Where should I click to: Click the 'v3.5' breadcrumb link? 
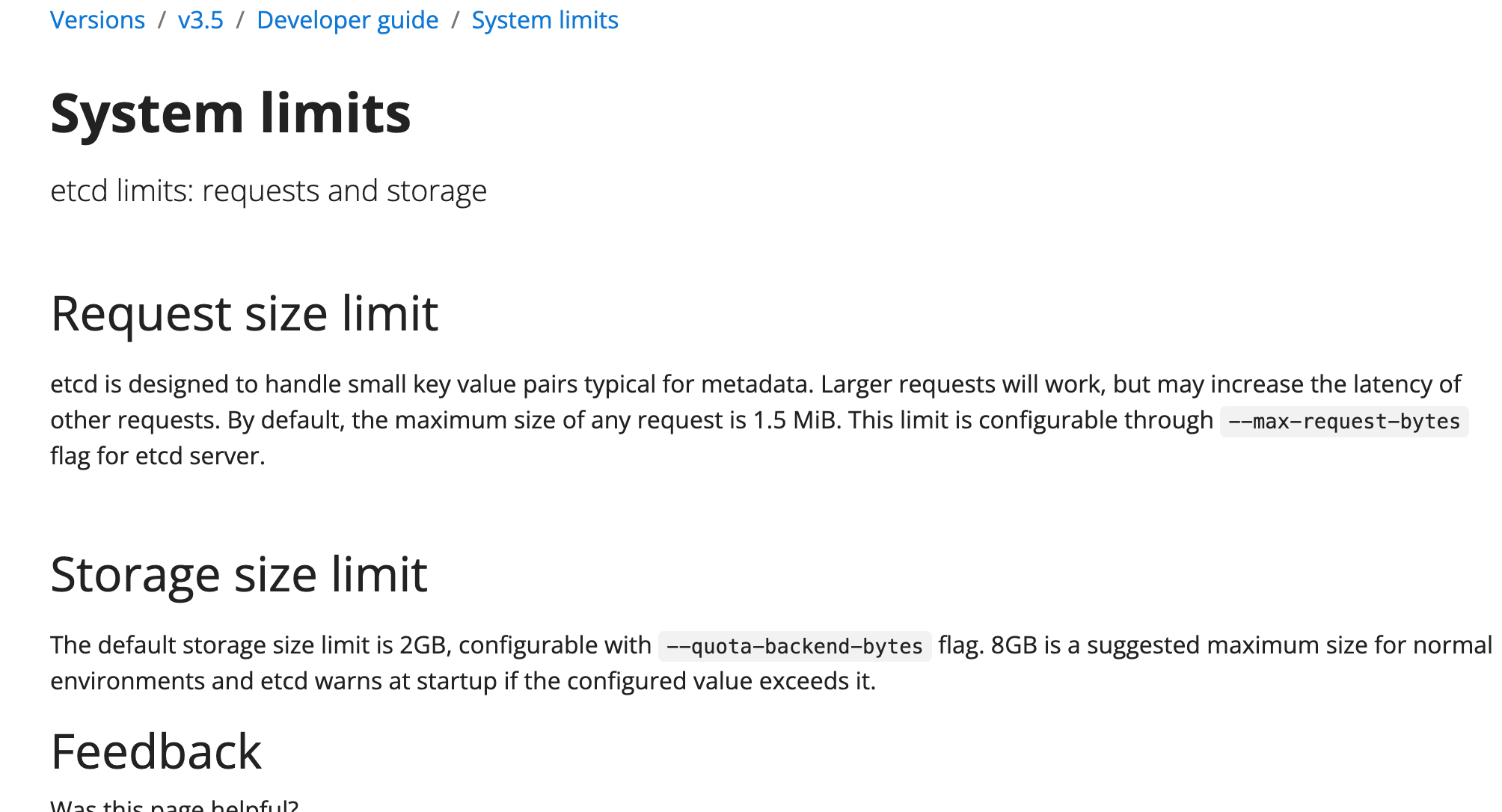pos(200,19)
